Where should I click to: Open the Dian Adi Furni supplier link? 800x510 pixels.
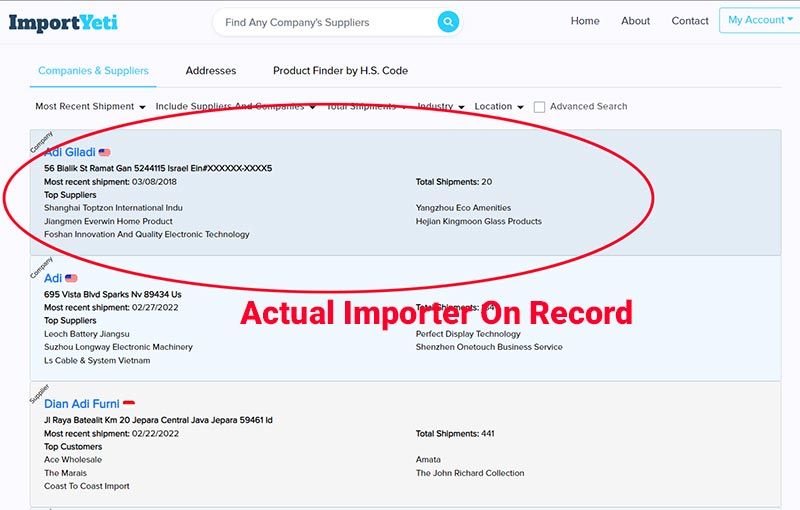(82, 403)
